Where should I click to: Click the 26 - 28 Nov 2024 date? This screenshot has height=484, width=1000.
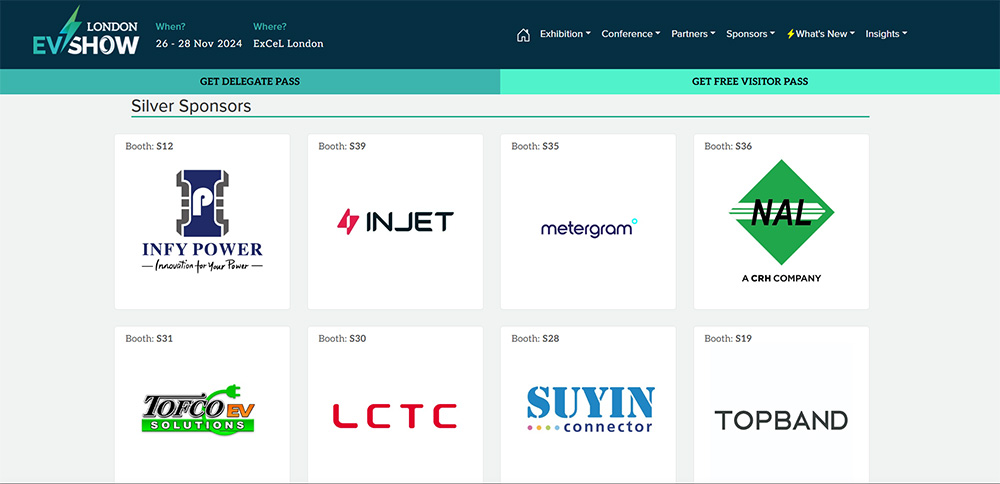tap(199, 44)
